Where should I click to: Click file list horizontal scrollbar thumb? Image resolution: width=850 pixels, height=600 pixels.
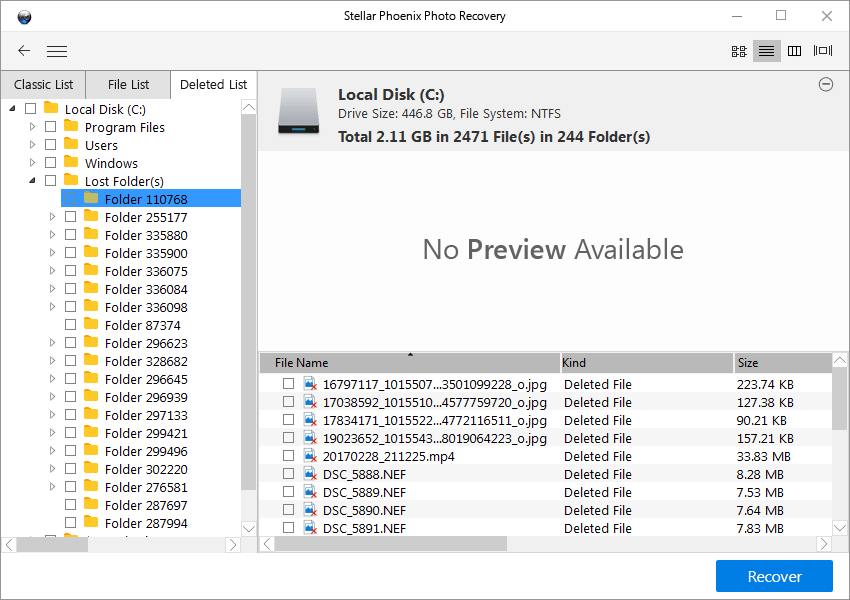click(391, 544)
